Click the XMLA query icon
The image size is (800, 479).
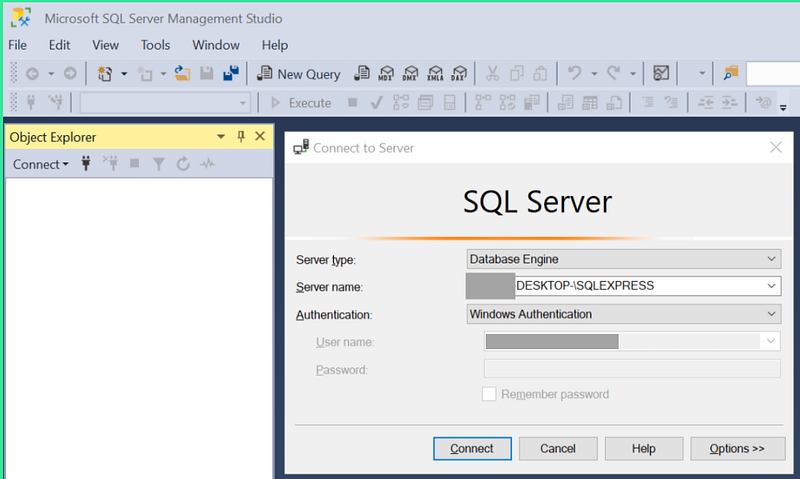[435, 74]
